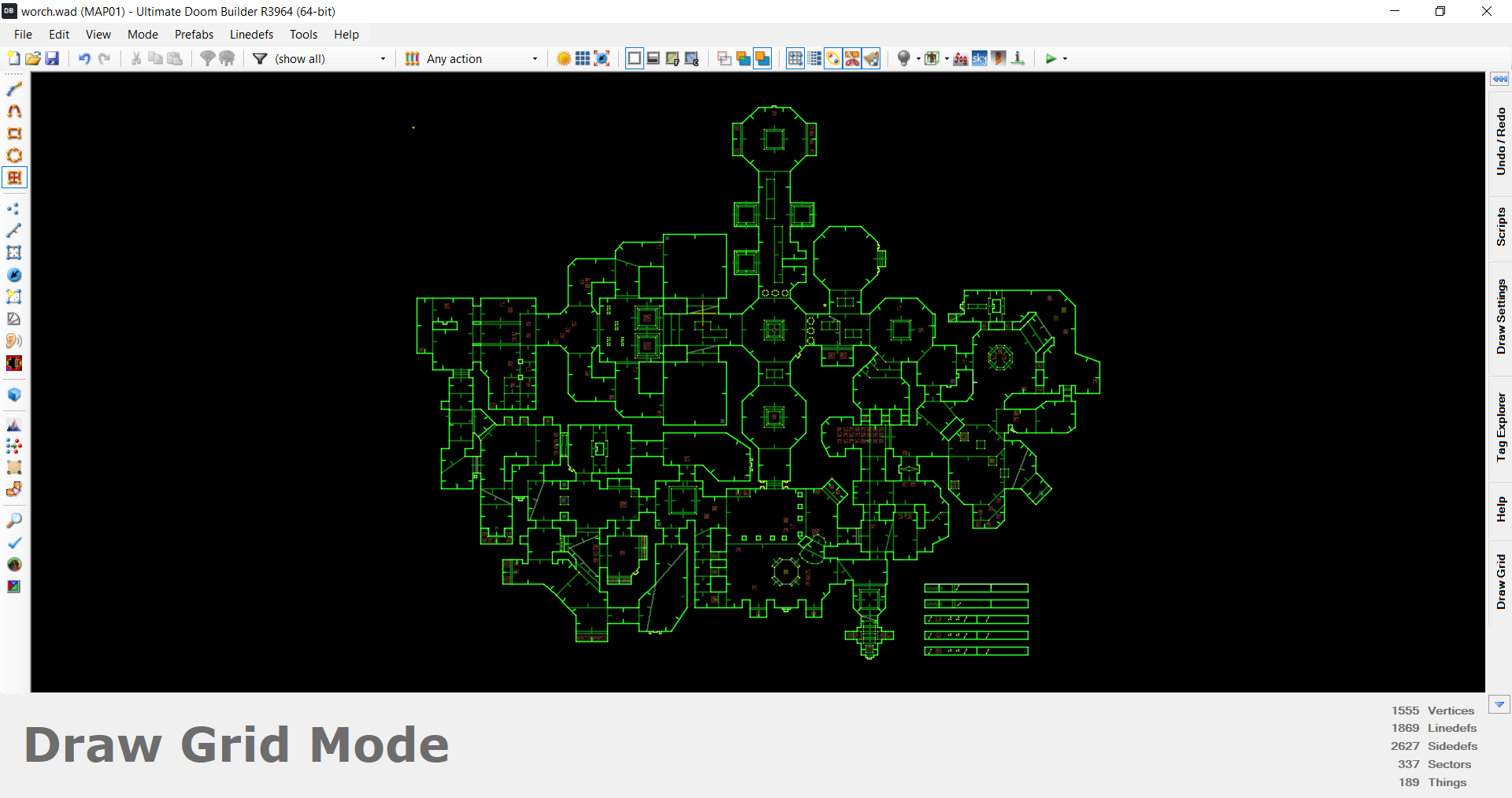This screenshot has width=1512, height=798.
Task: Open the Tag Explorer side tab
Action: tap(1500, 427)
